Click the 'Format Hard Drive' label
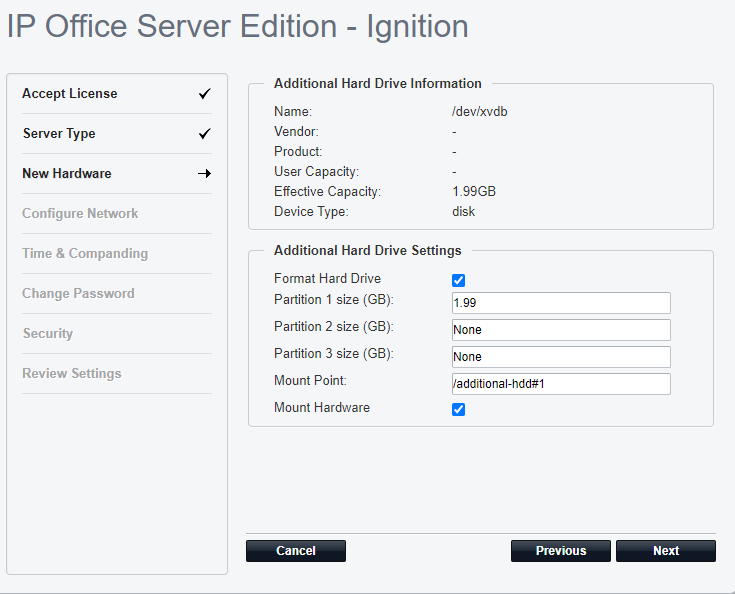This screenshot has height=594, width=735. pyautogui.click(x=328, y=278)
